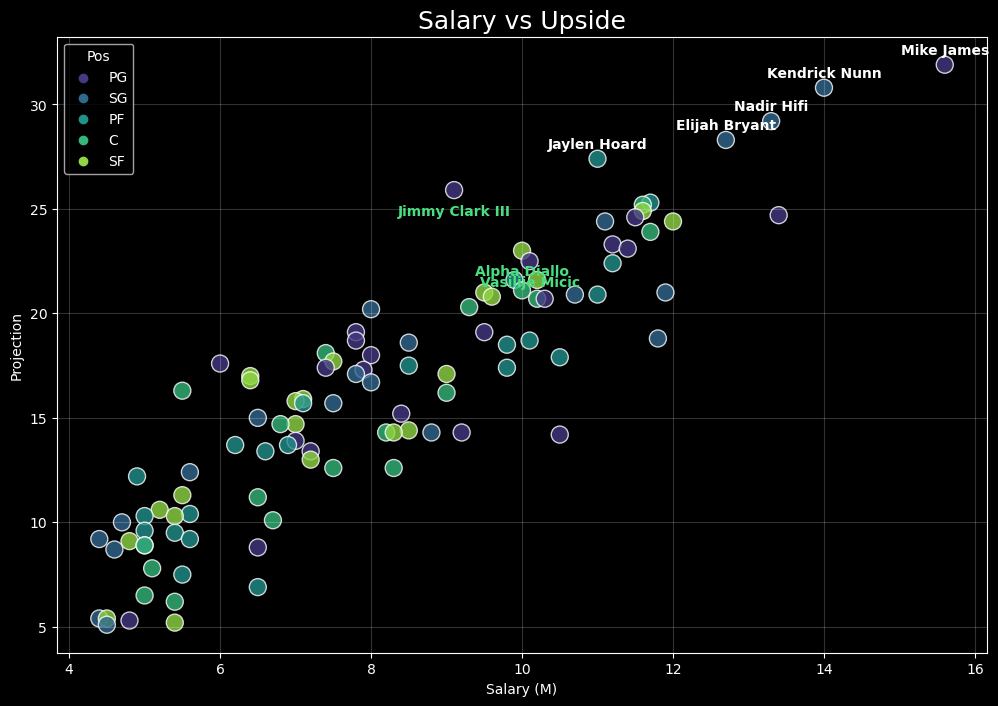The height and width of the screenshot is (706, 998).
Task: Select the Jaylen Hoard data point
Action: 597,159
